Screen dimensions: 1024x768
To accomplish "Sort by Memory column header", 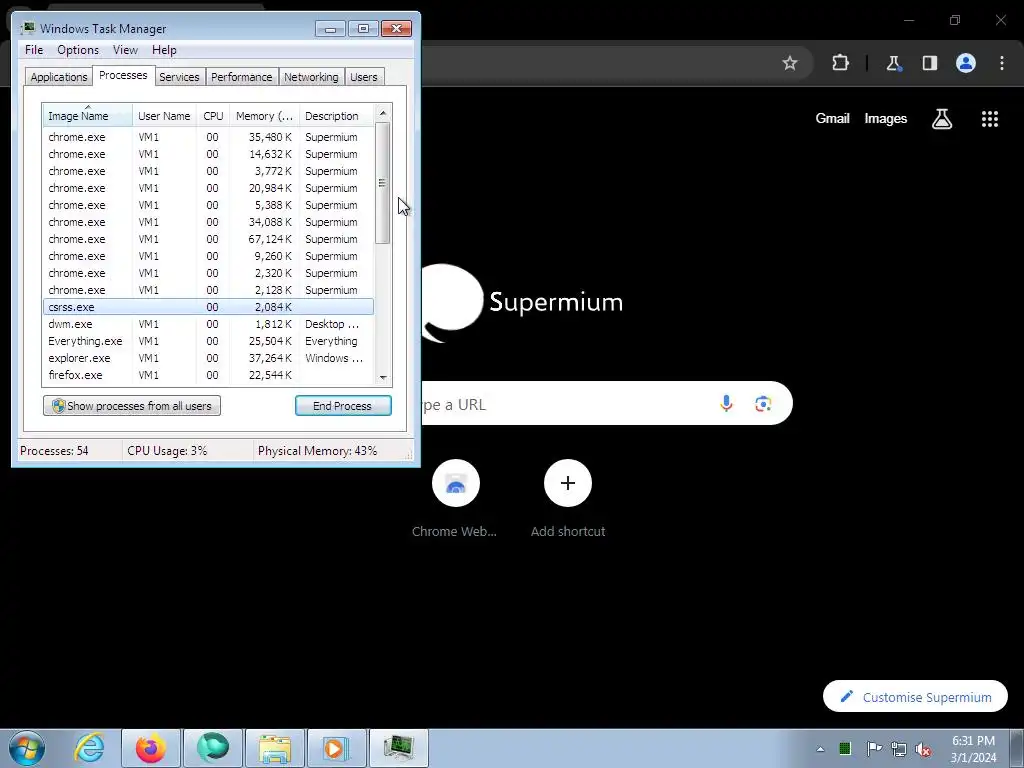I will 264,116.
